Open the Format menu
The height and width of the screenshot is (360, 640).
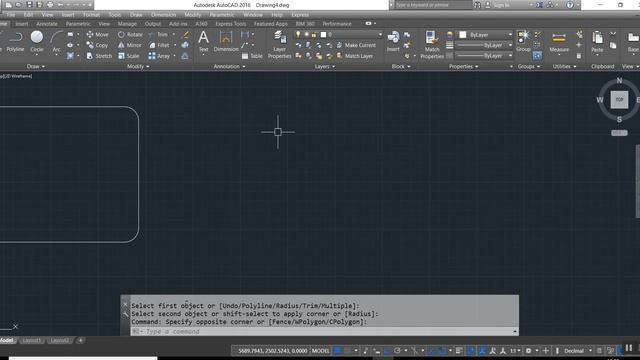[x=91, y=15]
